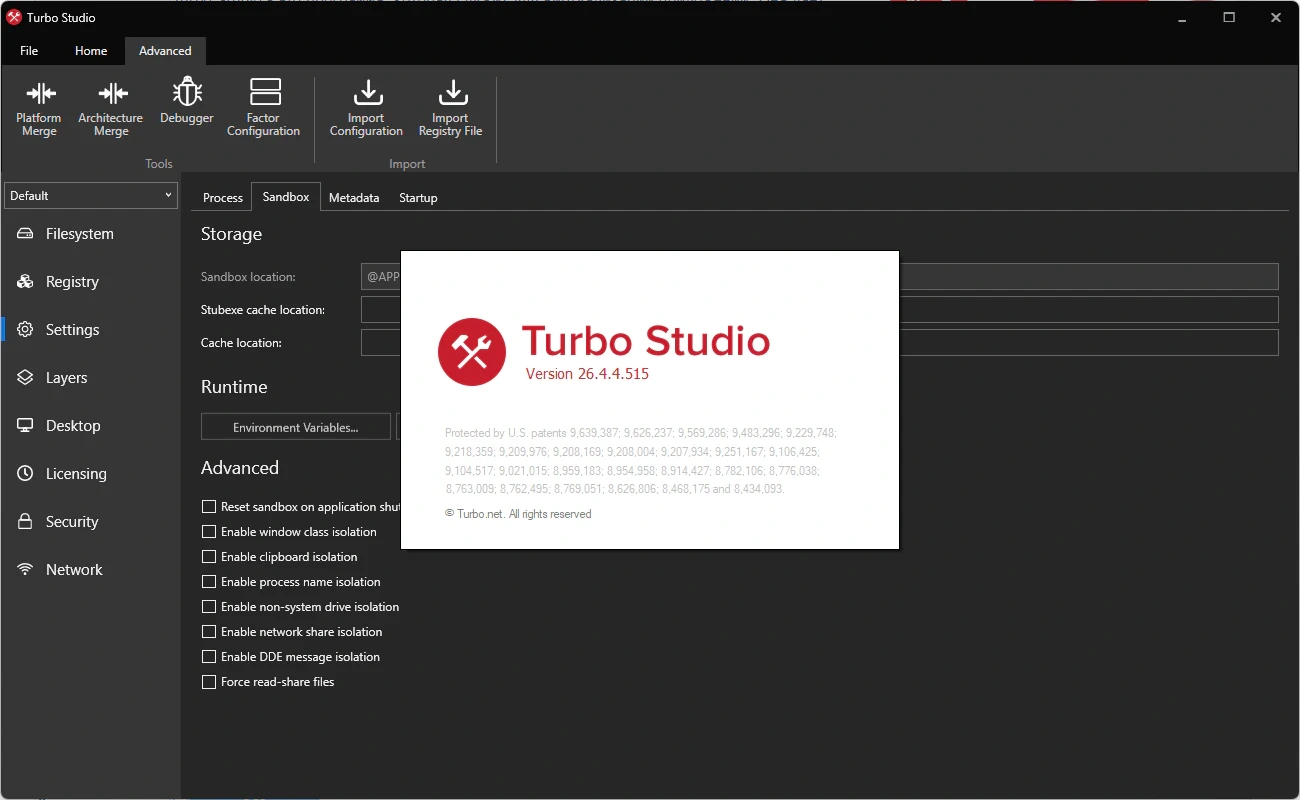1300x800 pixels.
Task: Open the Network sidebar section
Action: (x=74, y=570)
